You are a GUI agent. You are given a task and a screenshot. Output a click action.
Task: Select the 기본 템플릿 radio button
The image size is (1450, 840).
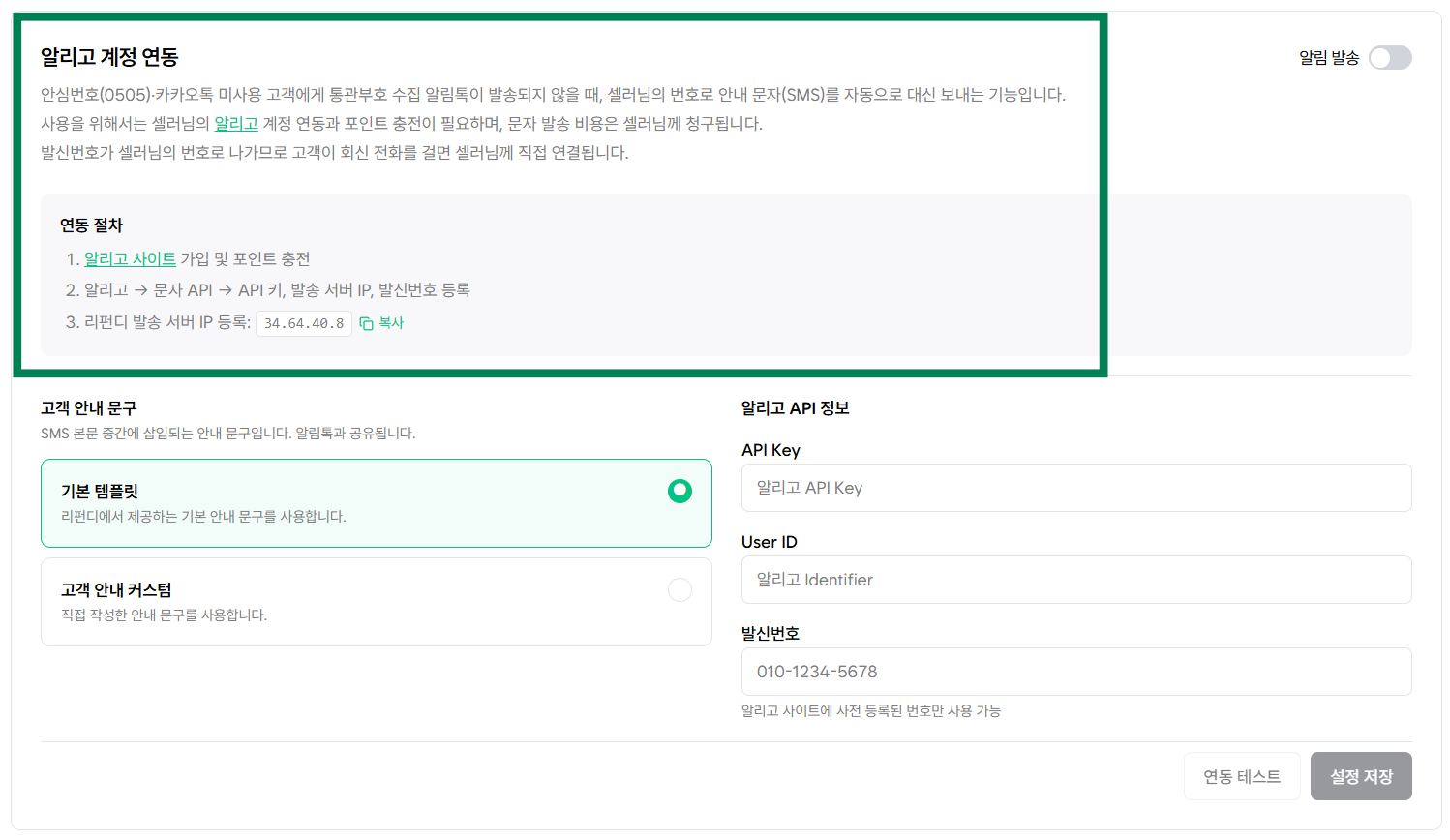680,492
